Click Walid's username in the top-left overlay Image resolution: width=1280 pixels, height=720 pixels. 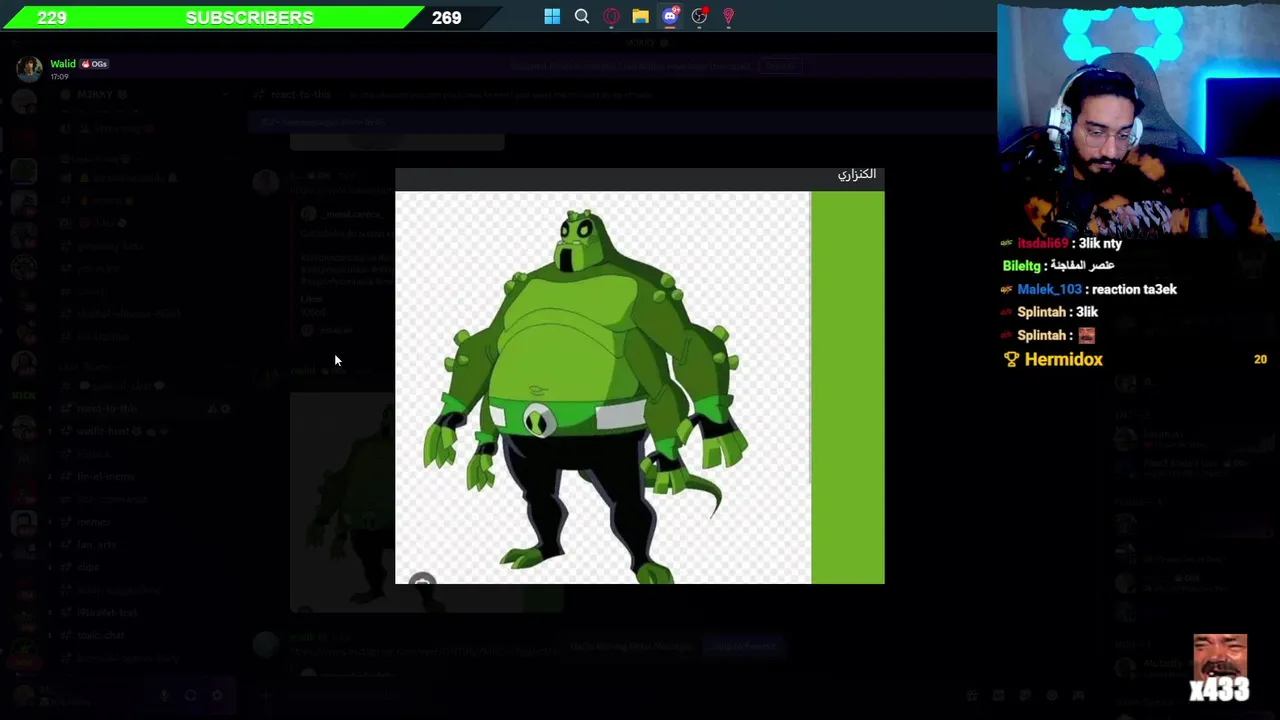pyautogui.click(x=63, y=64)
